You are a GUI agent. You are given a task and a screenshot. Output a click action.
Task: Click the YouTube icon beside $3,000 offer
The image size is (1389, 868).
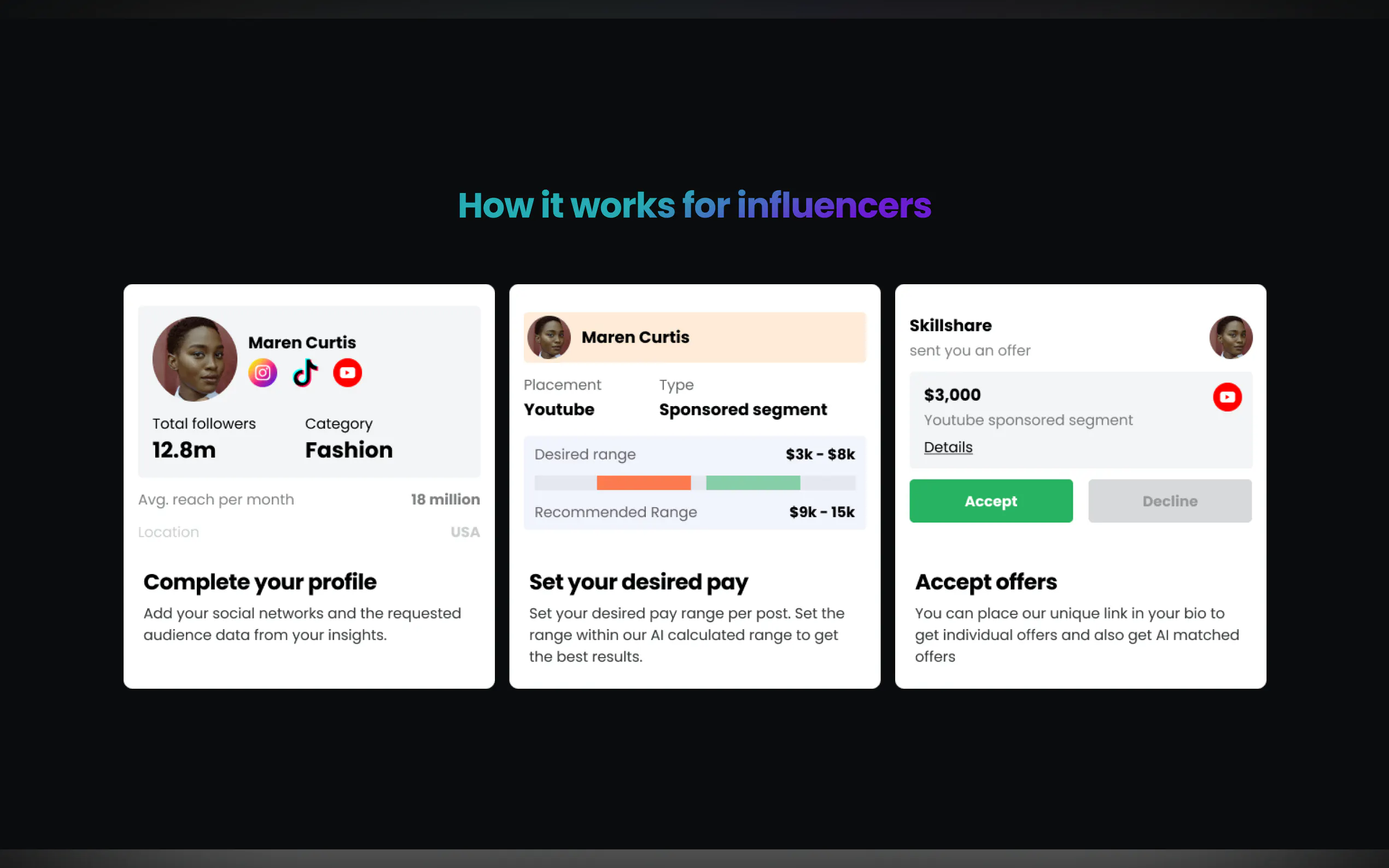[1227, 397]
